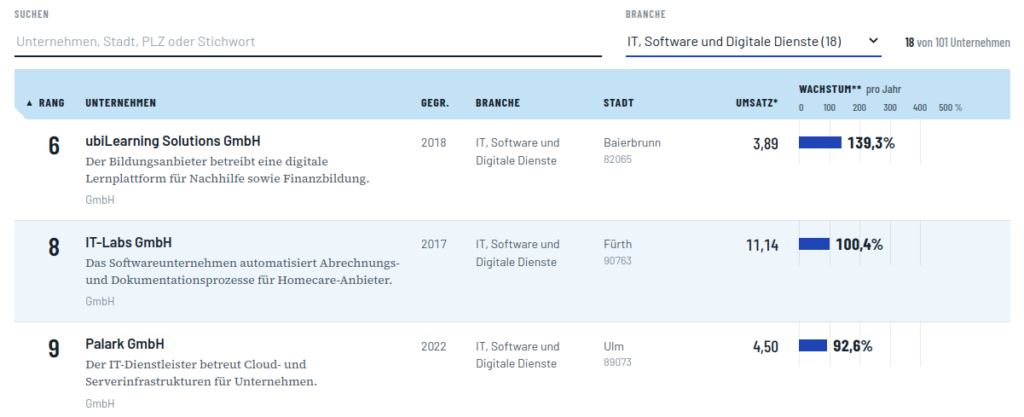Click the dropdown chevron arrow next to Branche
This screenshot has width=1024, height=417.
click(873, 41)
